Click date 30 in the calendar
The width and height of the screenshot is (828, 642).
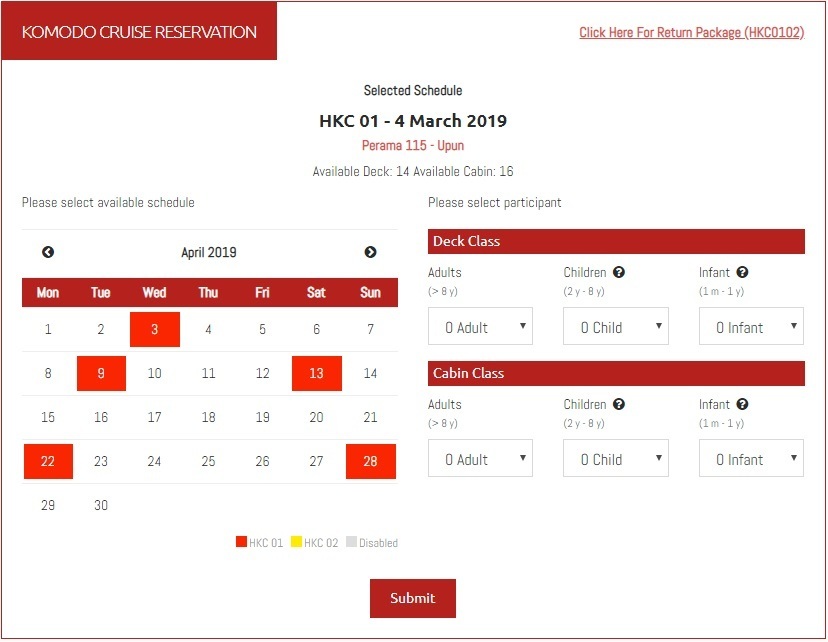[x=101, y=505]
